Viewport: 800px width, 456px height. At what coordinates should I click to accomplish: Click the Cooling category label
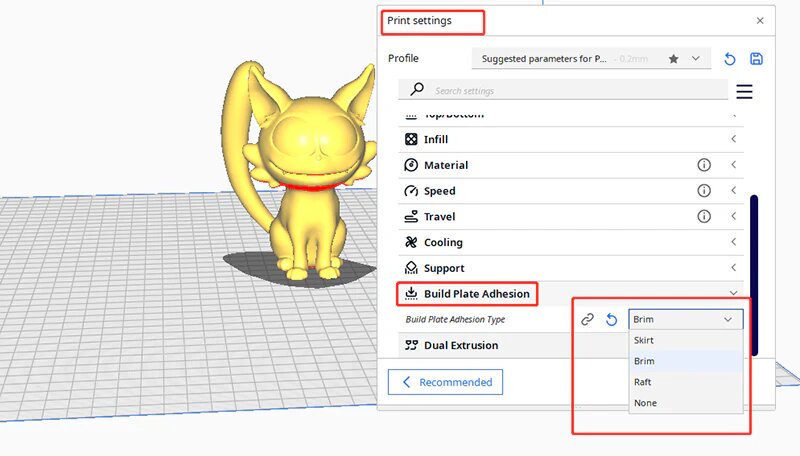tap(443, 242)
